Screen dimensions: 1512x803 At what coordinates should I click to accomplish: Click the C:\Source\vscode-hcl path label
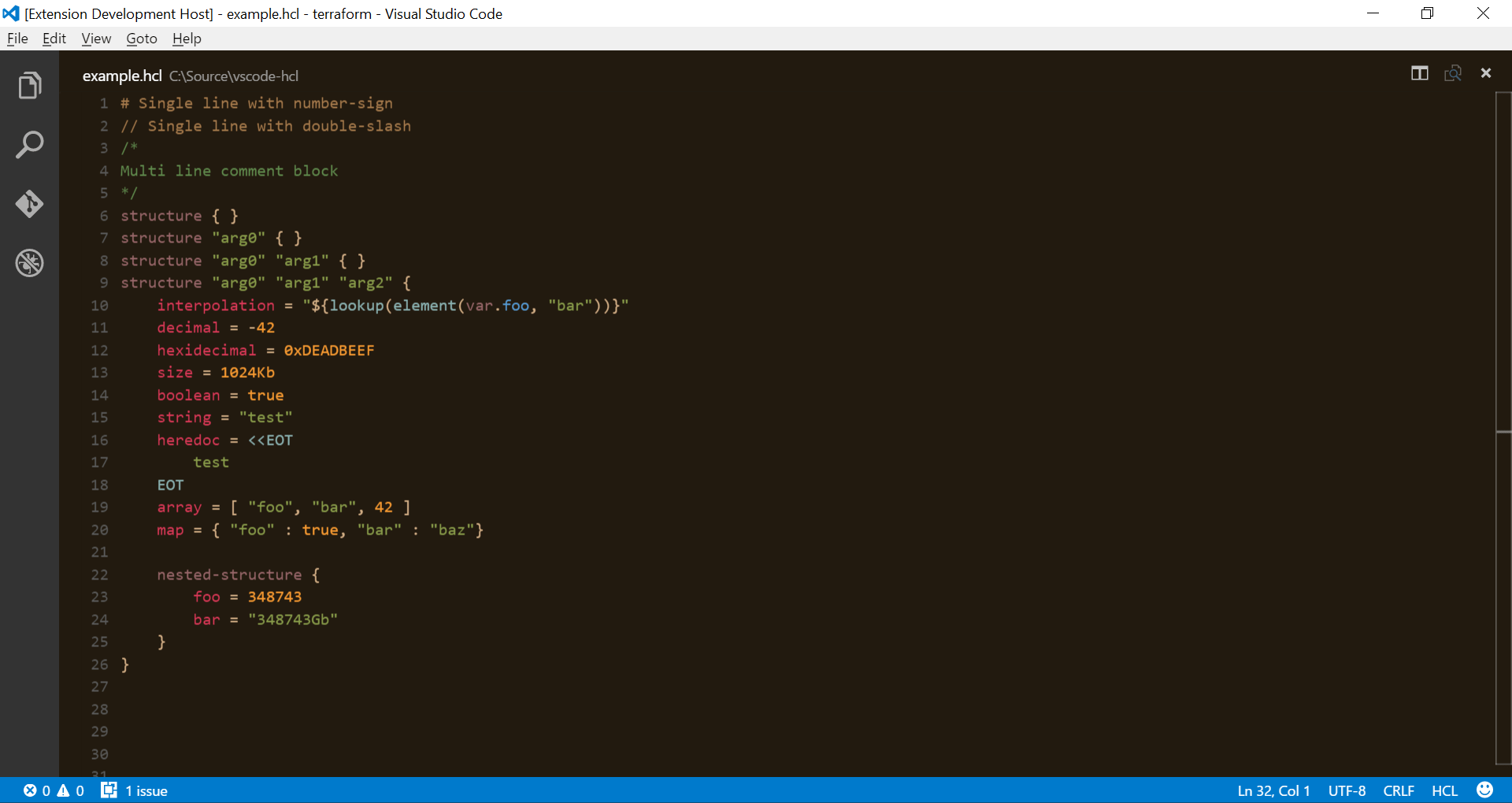pos(234,76)
